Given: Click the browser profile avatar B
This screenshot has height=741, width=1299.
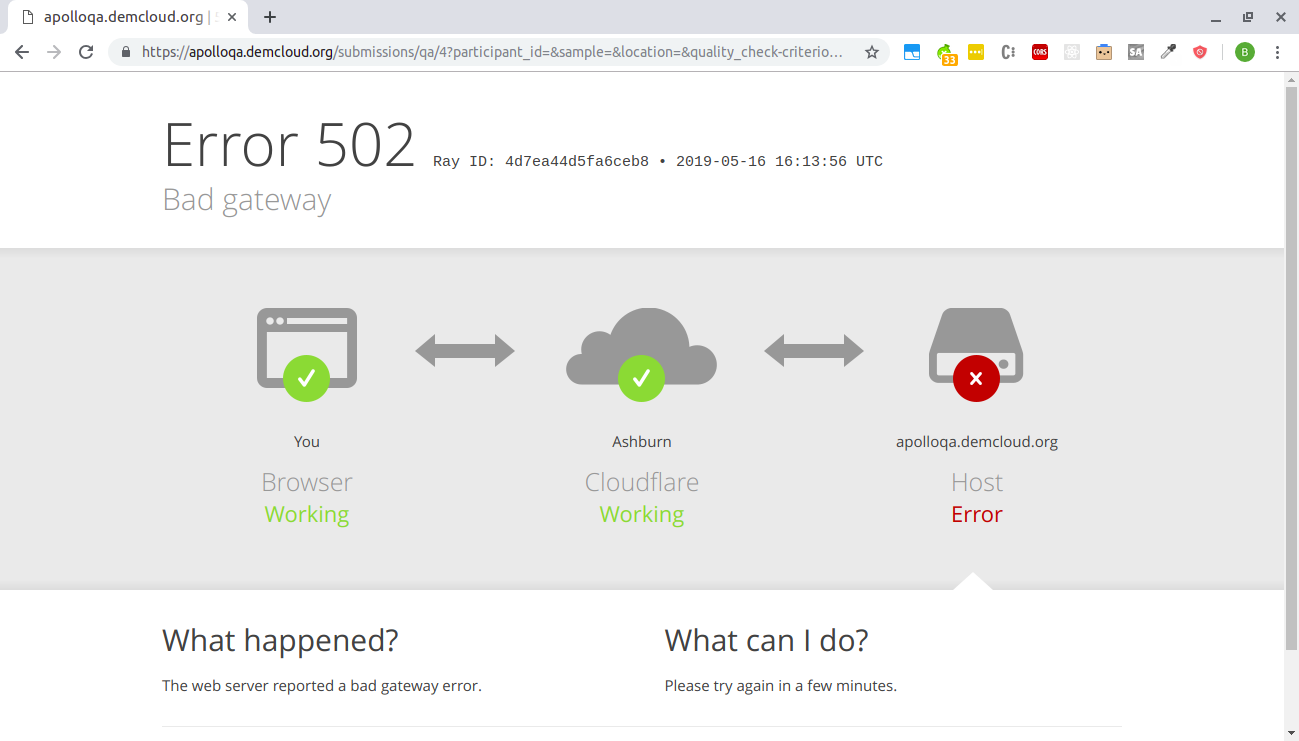Looking at the screenshot, I should click(1244, 52).
